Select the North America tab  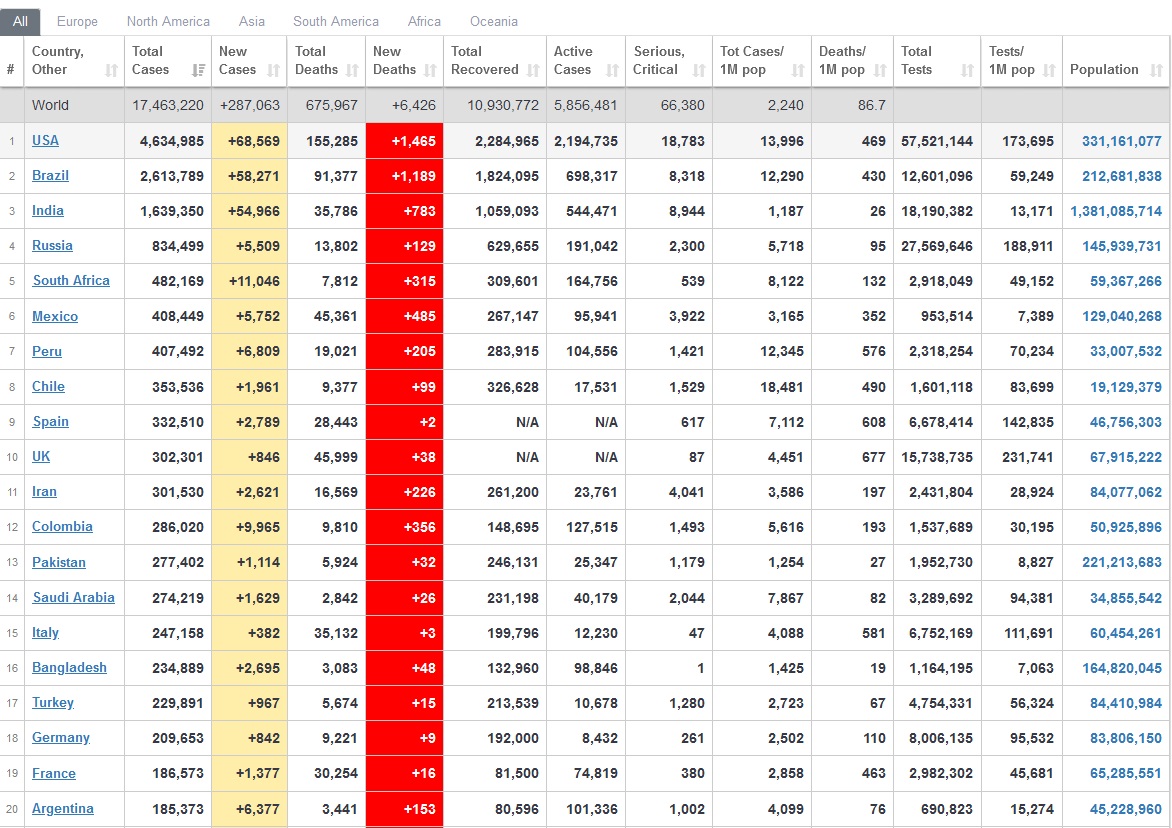tap(168, 21)
